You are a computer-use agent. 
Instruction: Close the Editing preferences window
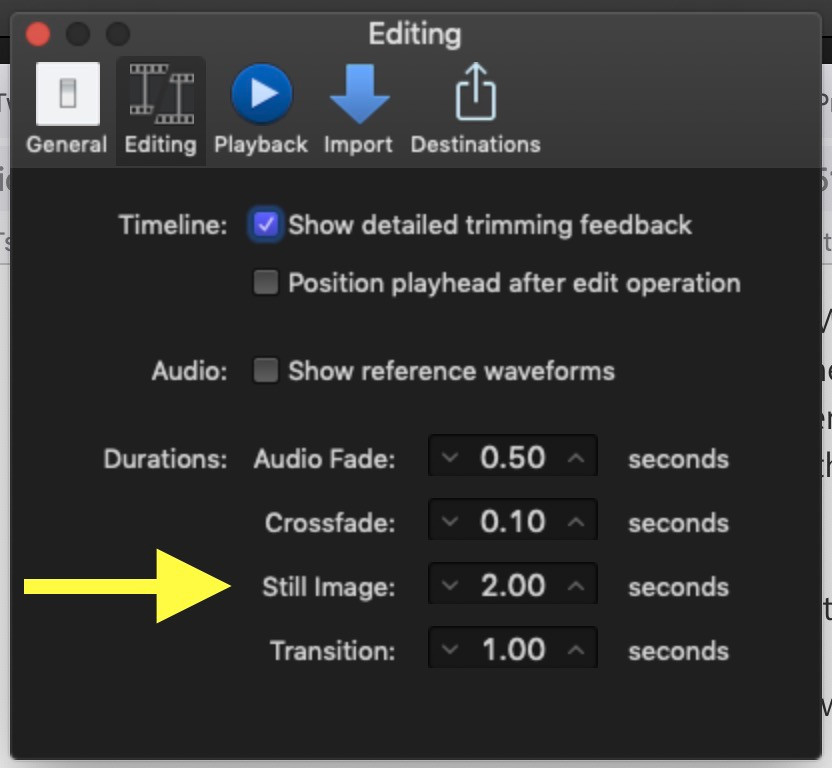tap(38, 35)
